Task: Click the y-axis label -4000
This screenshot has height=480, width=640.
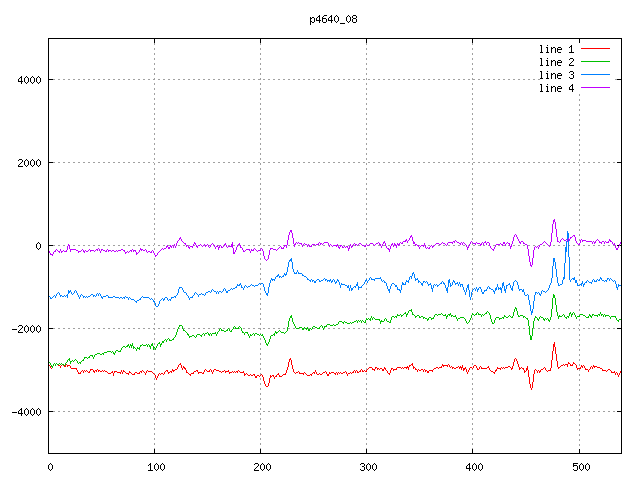Action: tap(27, 412)
